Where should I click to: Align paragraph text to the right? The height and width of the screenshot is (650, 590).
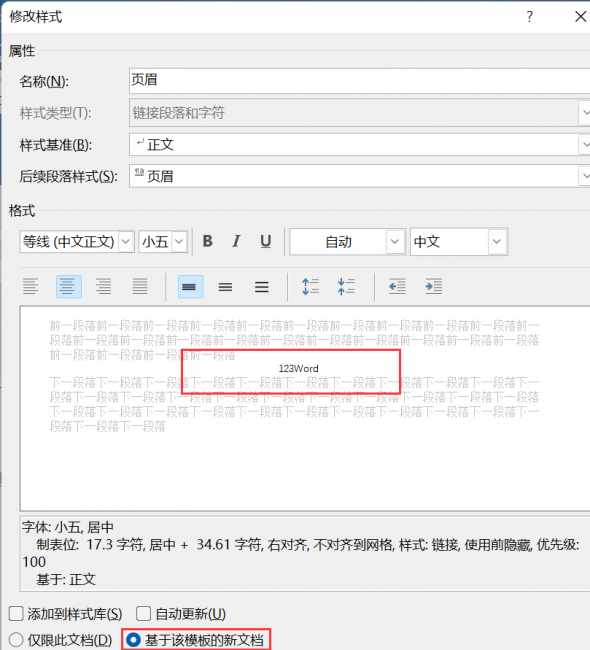[x=104, y=286]
